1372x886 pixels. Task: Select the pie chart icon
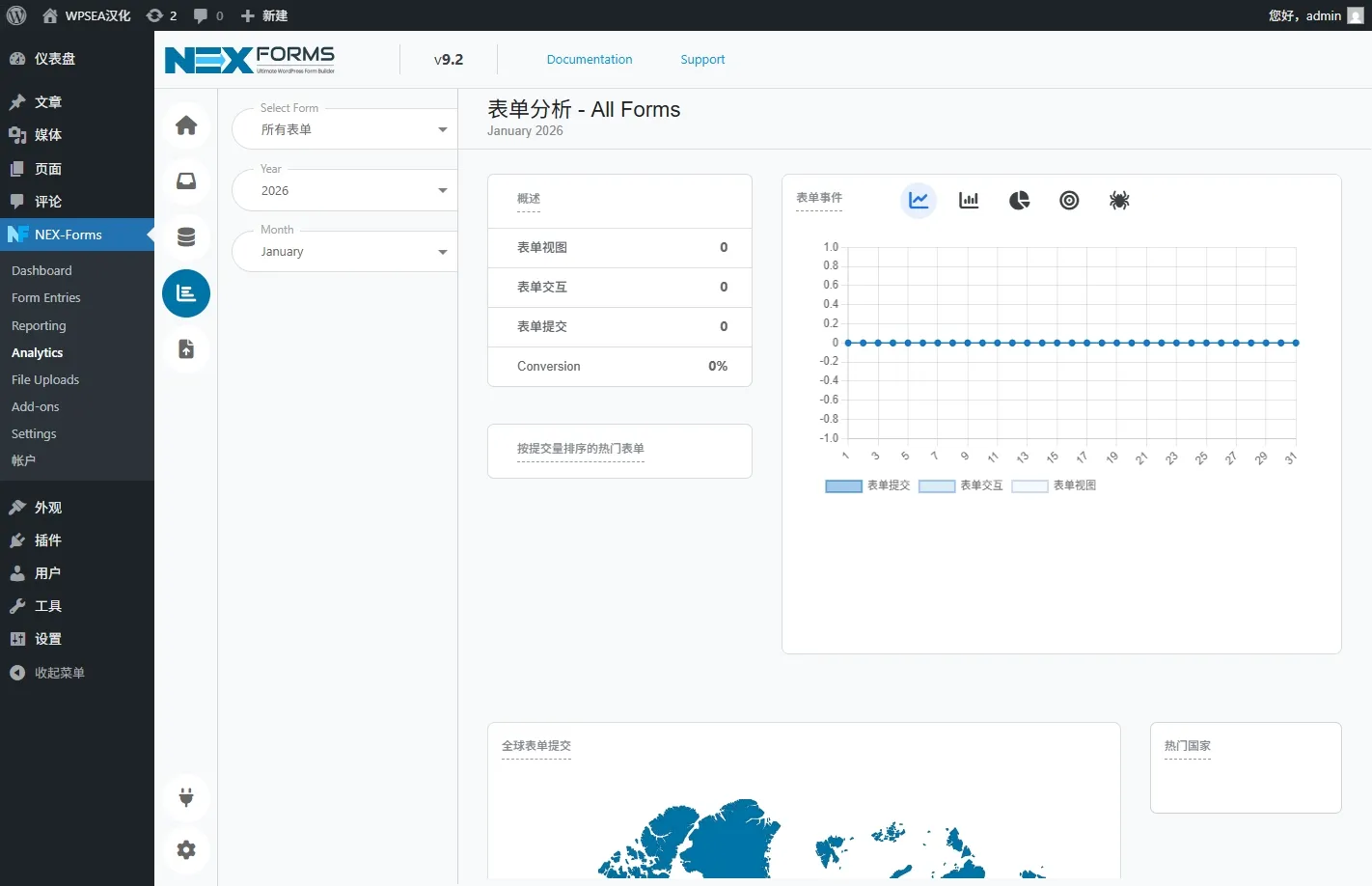click(1019, 201)
